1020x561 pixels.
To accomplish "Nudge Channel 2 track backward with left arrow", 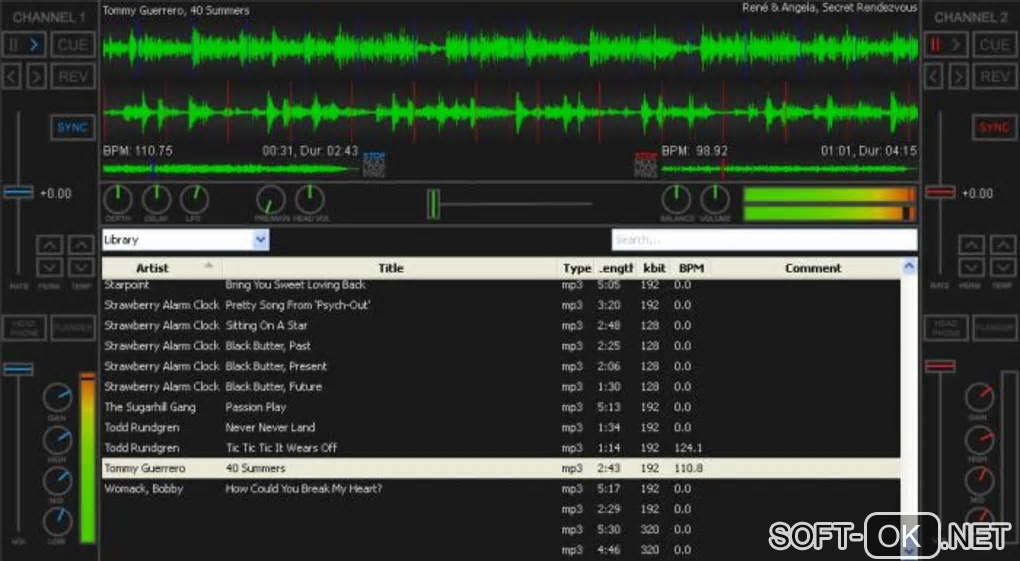I will click(933, 76).
